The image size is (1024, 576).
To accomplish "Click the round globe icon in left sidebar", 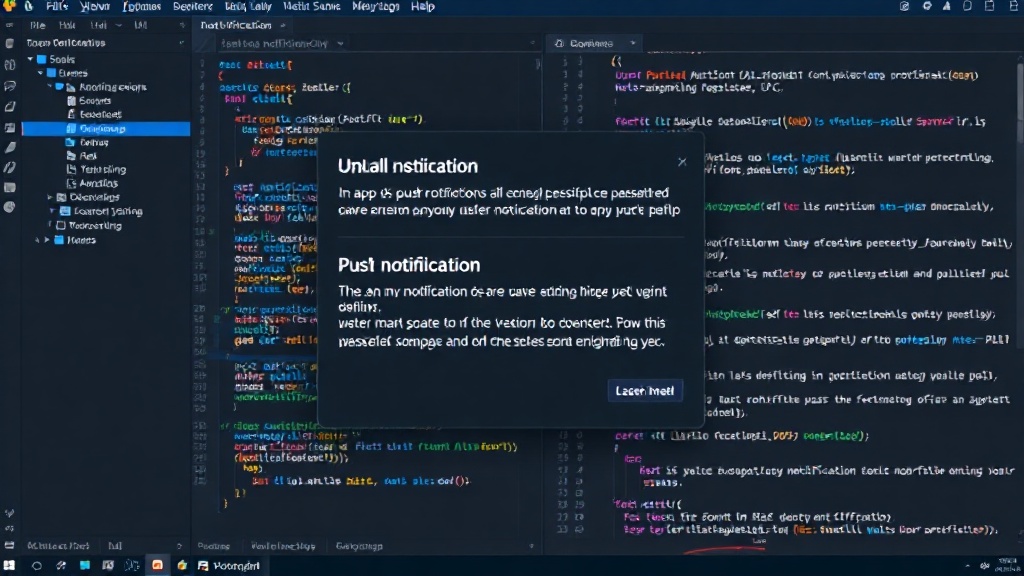I will pos(10,208).
